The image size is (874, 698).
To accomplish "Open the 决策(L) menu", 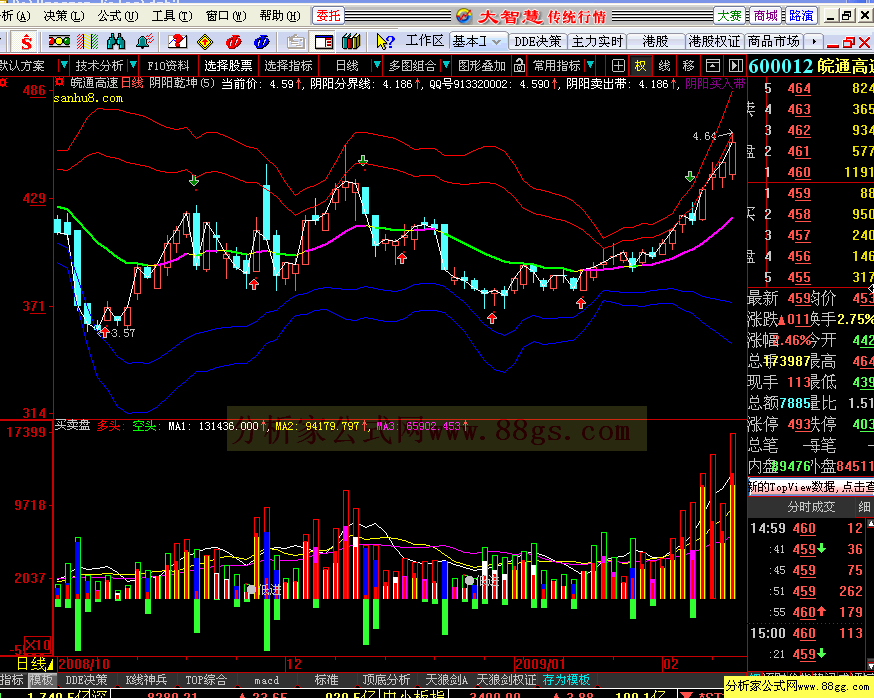I will coord(64,16).
